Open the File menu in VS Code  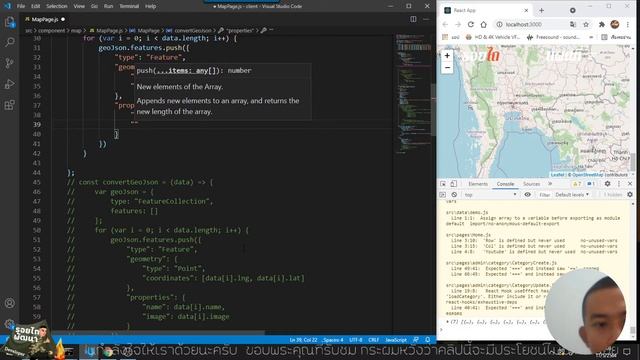click(x=21, y=6)
